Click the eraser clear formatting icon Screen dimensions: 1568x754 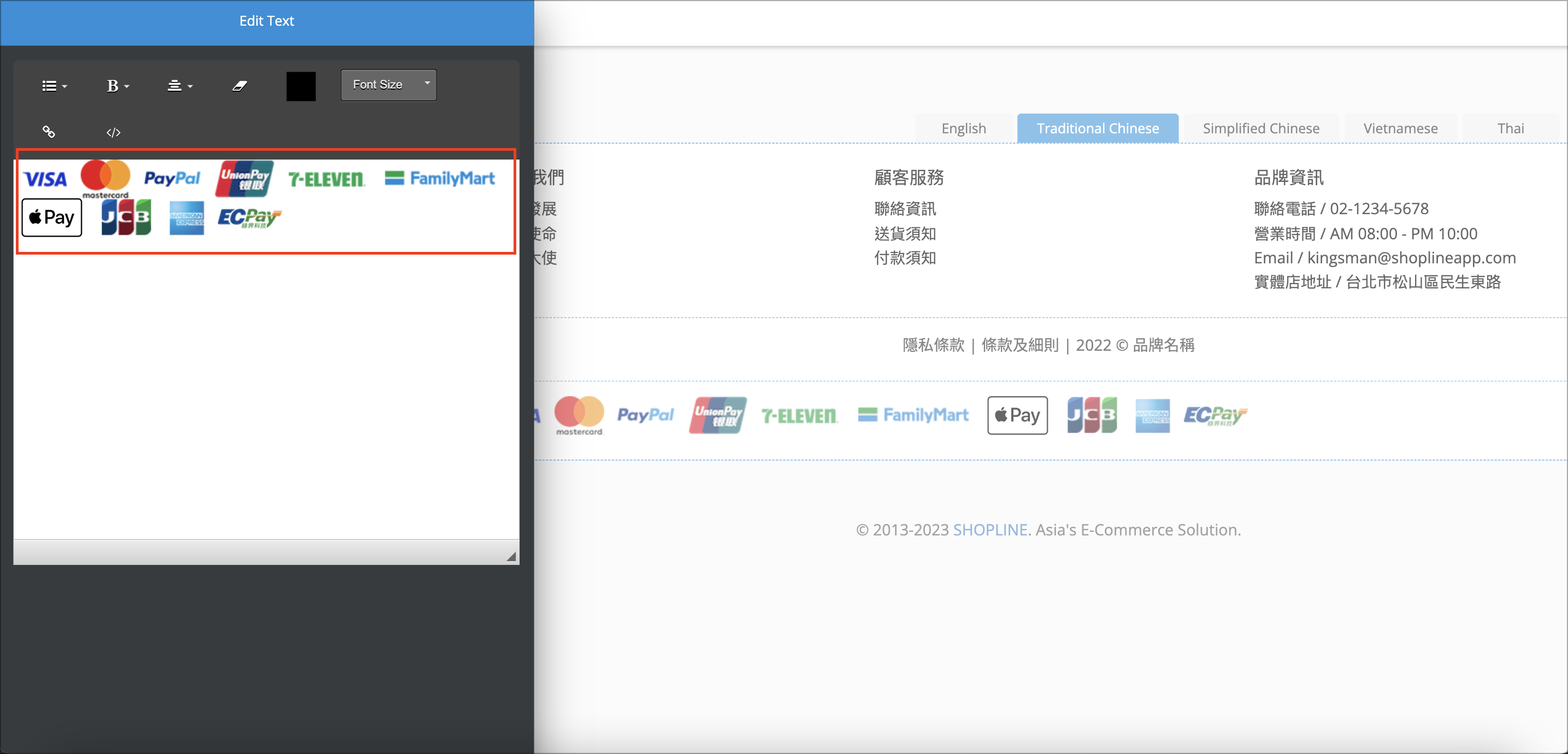coord(240,86)
